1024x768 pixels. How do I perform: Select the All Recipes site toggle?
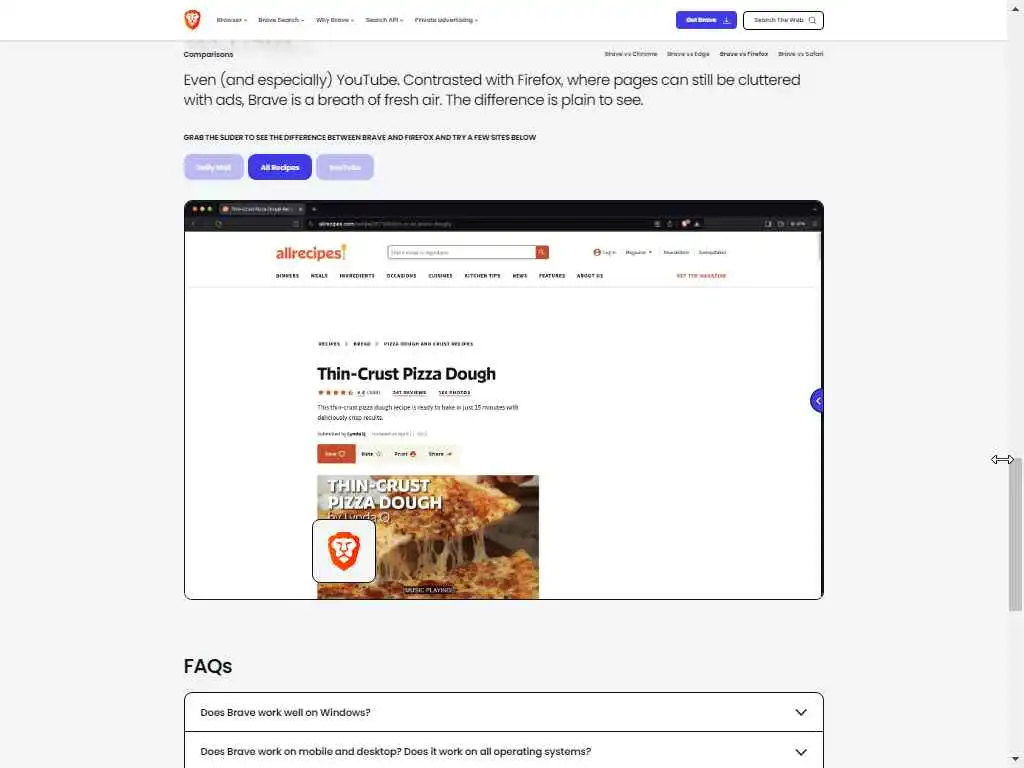280,167
